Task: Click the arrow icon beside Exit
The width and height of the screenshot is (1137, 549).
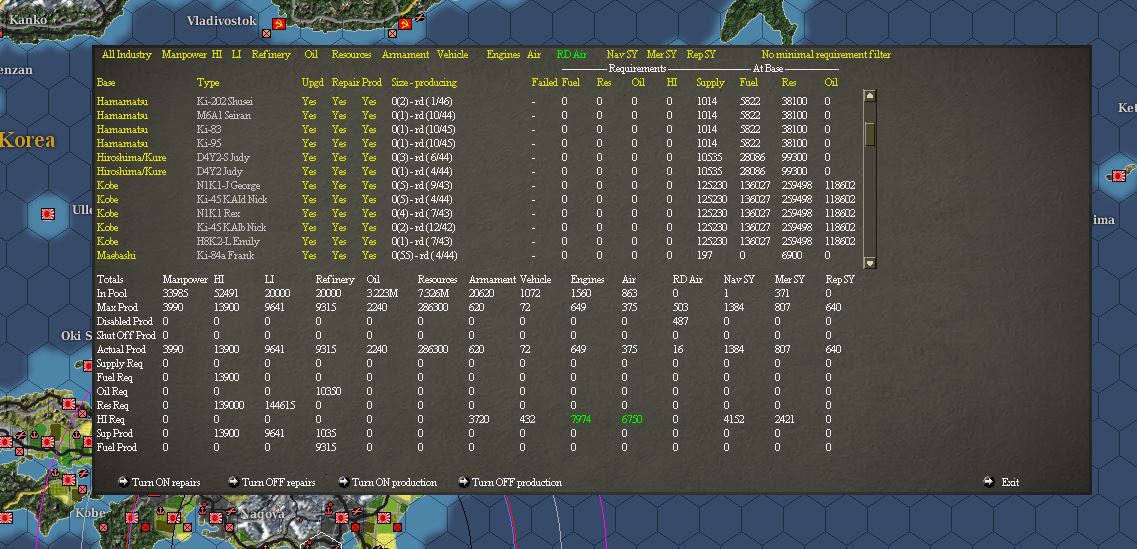Action: click(989, 482)
